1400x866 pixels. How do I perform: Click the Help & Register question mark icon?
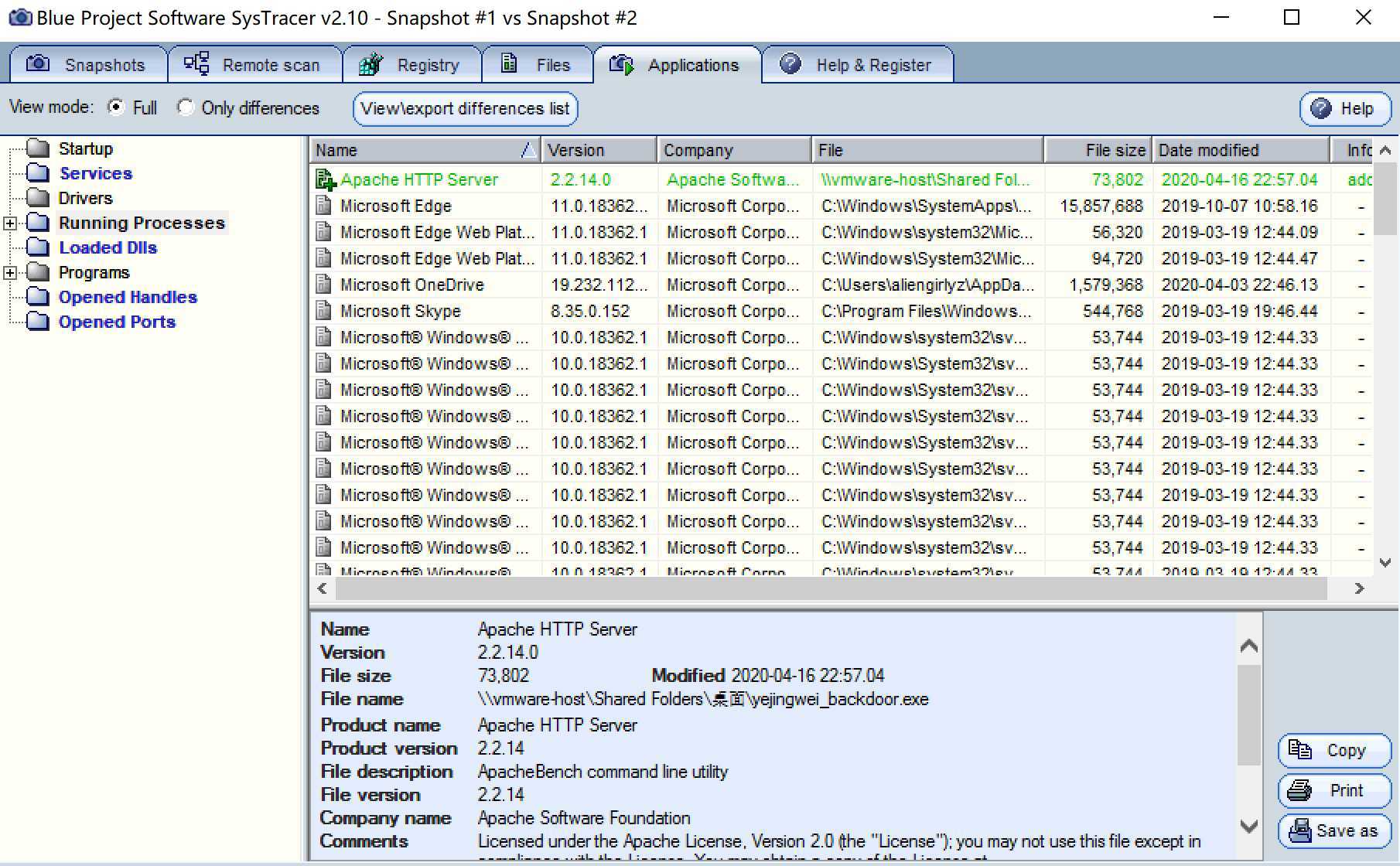[790, 63]
